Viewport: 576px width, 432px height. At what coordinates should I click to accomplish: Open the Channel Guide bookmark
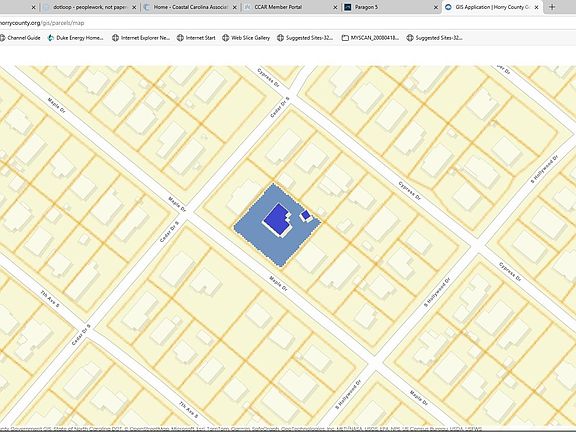[x=20, y=38]
